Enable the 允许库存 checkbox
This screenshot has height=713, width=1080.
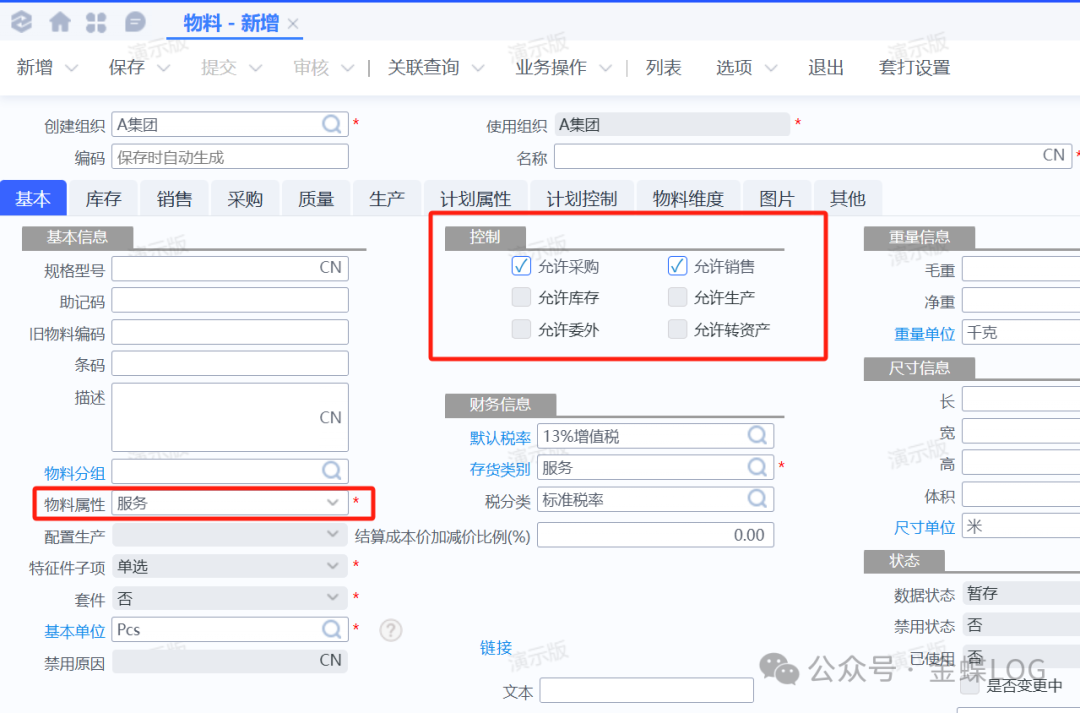coord(521,297)
